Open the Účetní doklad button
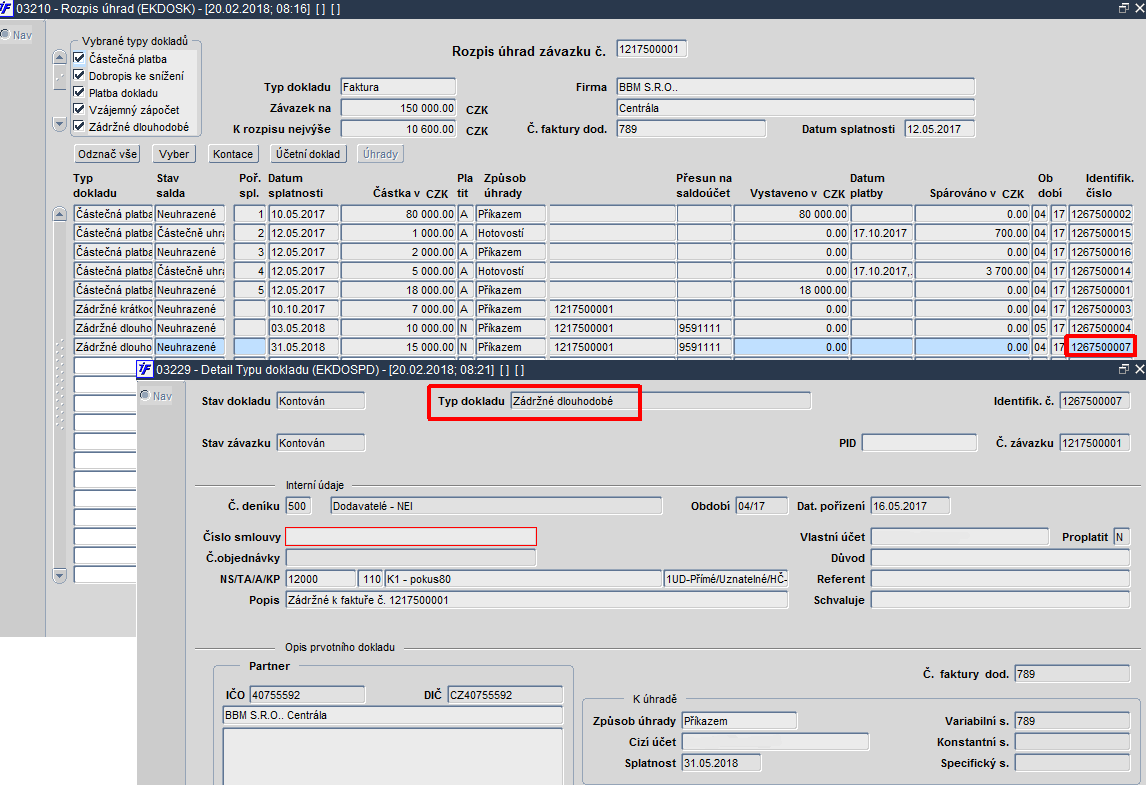This screenshot has height=785, width=1146. 308,154
